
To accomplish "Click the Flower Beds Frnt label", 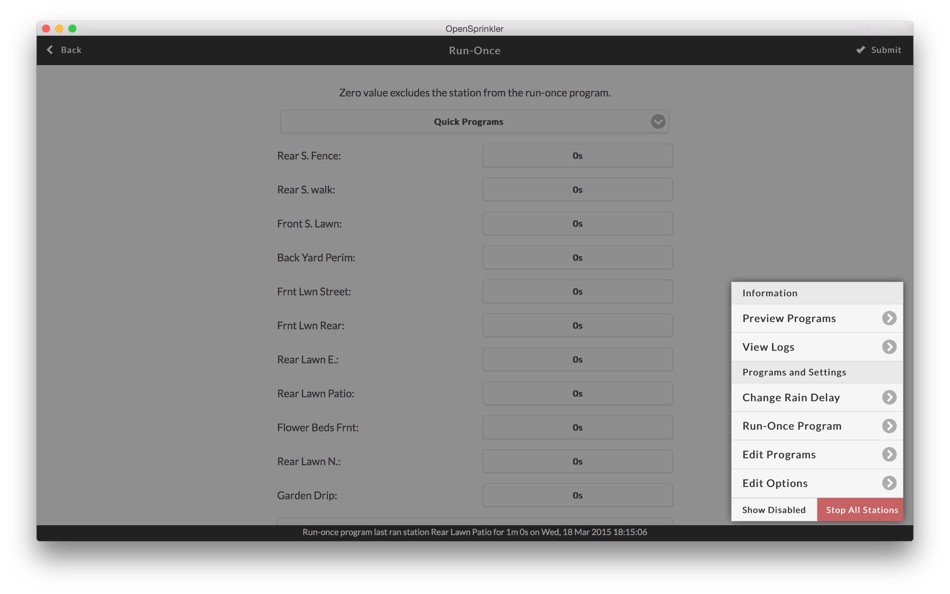I will click(318, 427).
